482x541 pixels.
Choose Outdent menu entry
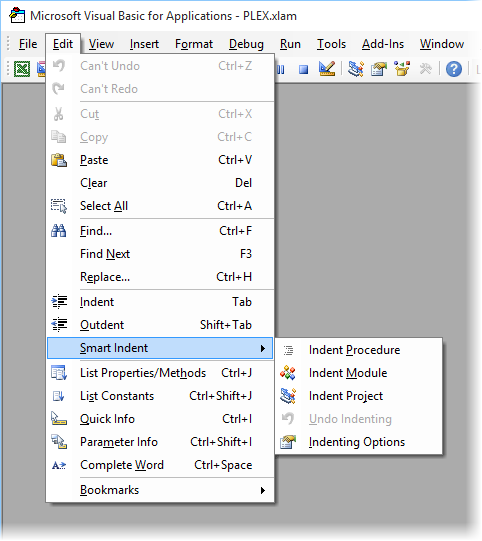click(160, 325)
